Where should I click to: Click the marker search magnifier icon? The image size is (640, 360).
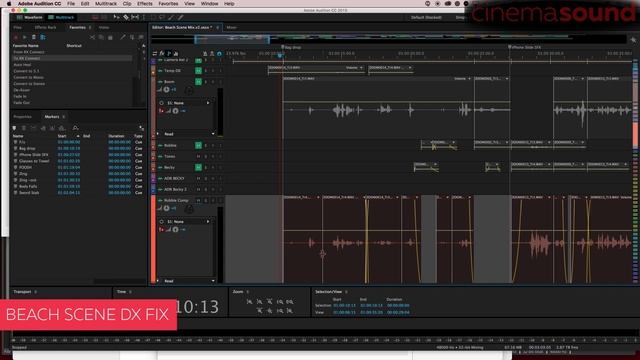tap(76, 128)
